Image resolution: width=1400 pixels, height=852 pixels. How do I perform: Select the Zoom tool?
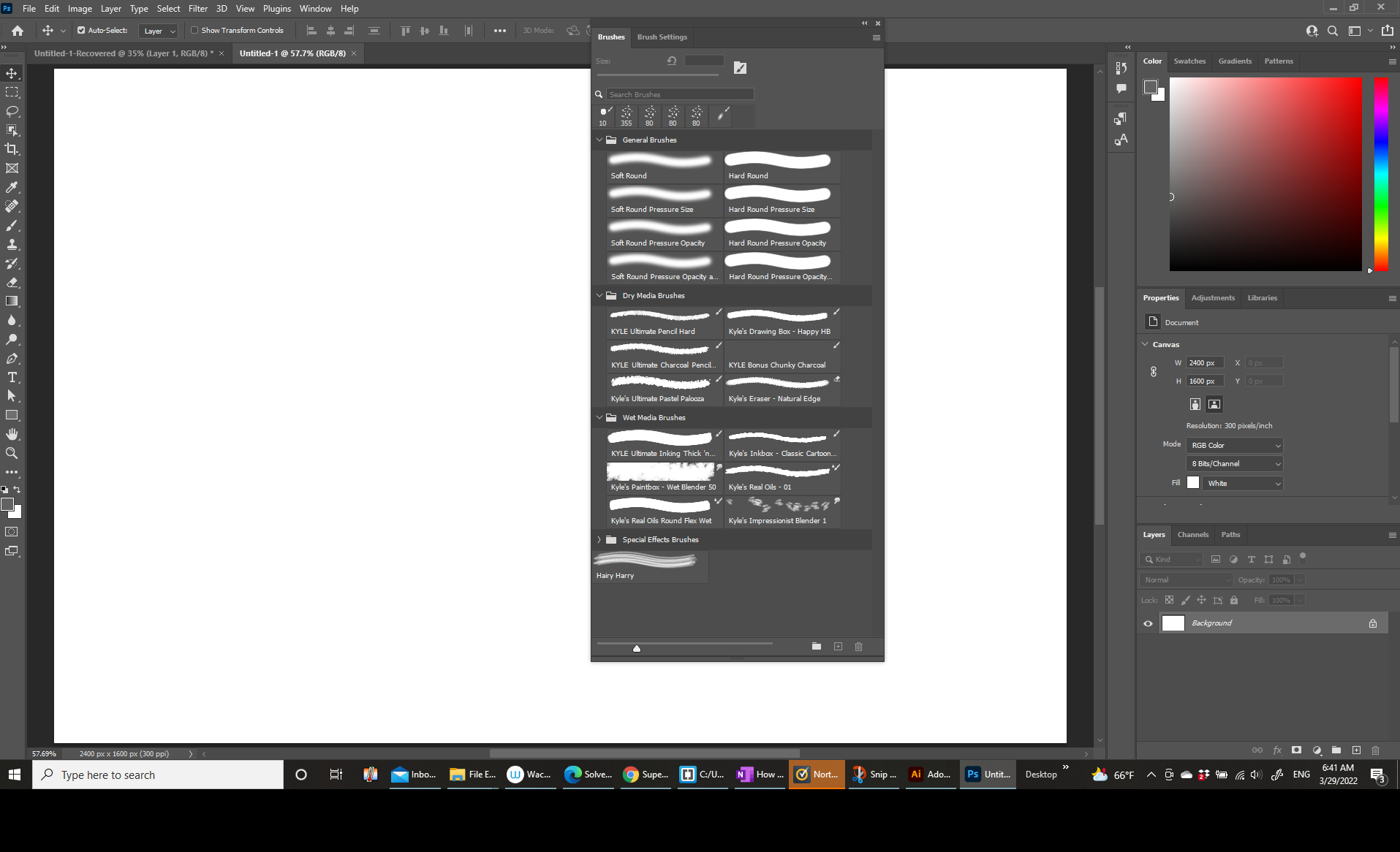point(12,453)
